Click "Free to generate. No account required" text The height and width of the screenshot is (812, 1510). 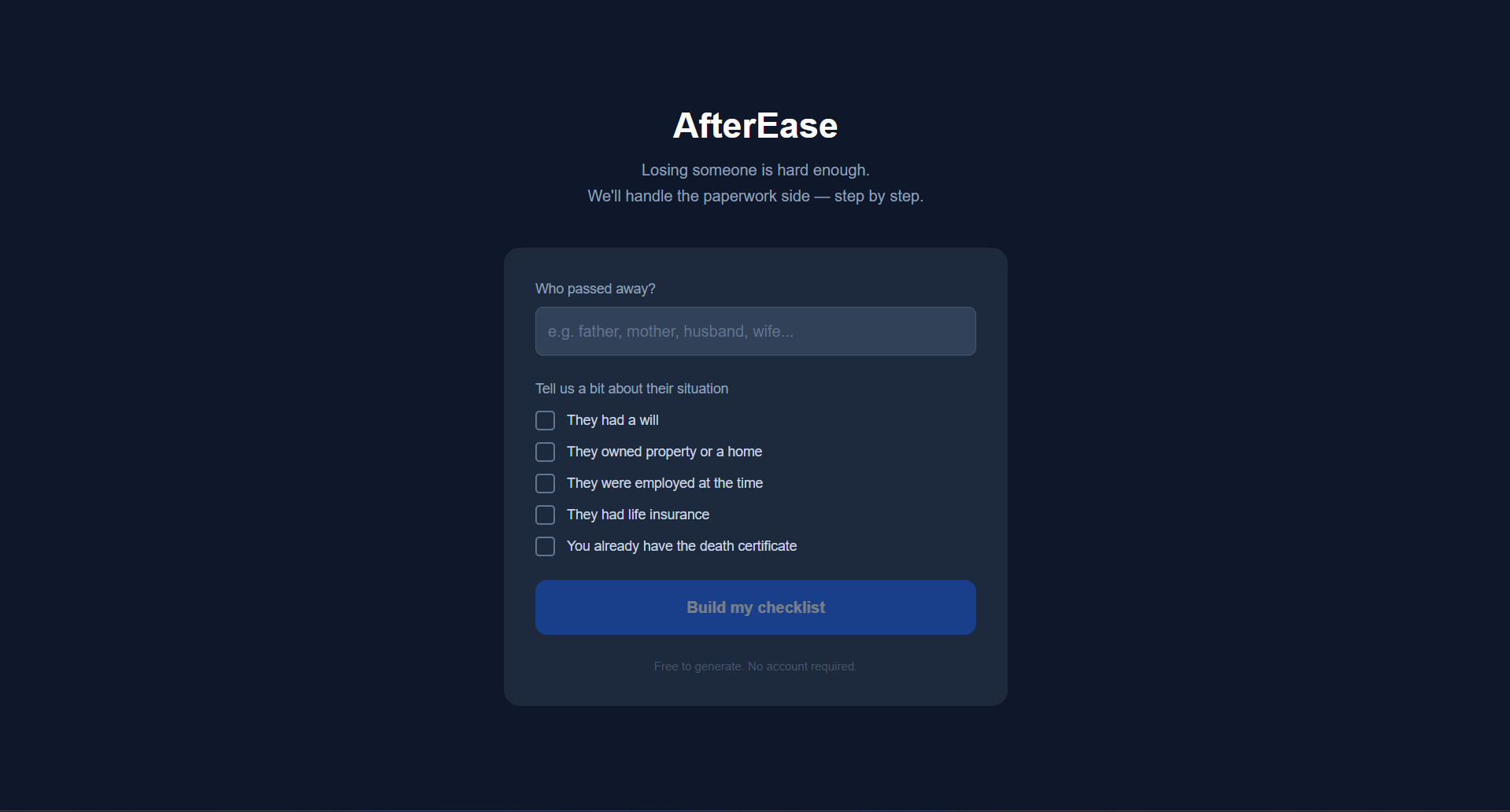pos(755,666)
